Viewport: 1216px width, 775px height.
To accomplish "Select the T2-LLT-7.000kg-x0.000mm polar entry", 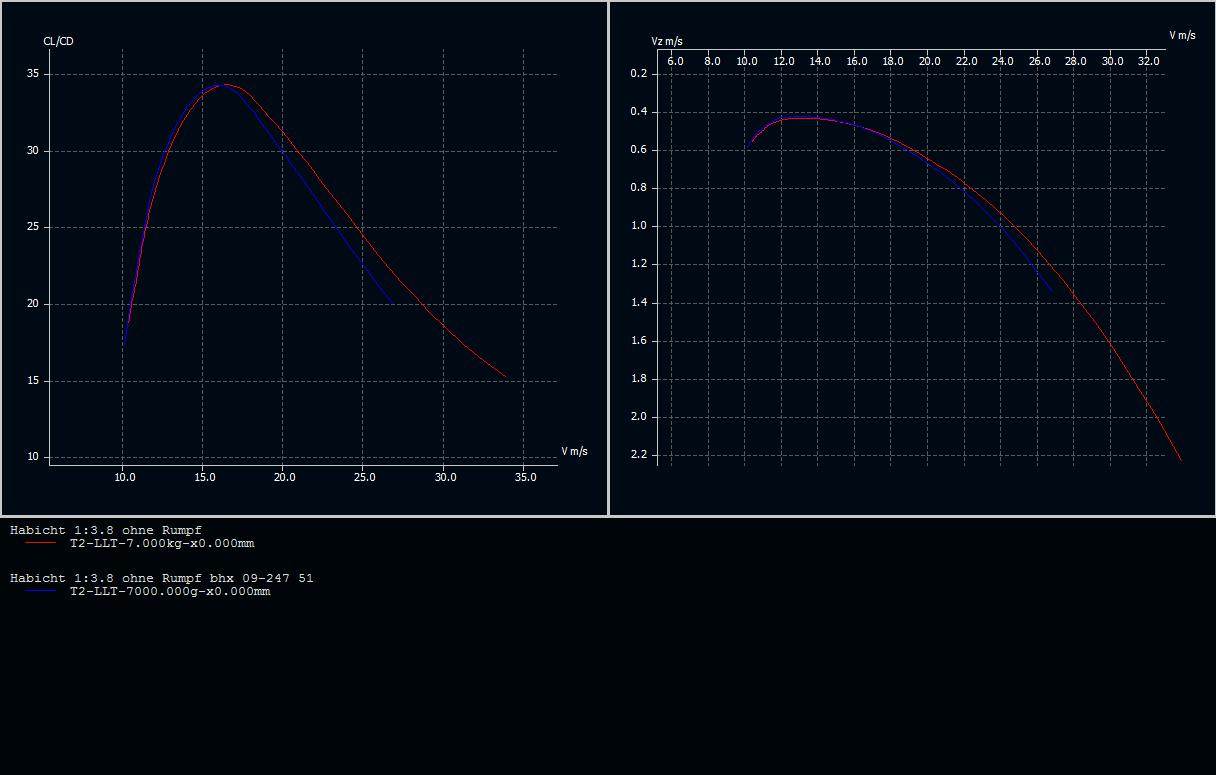I will click(161, 544).
